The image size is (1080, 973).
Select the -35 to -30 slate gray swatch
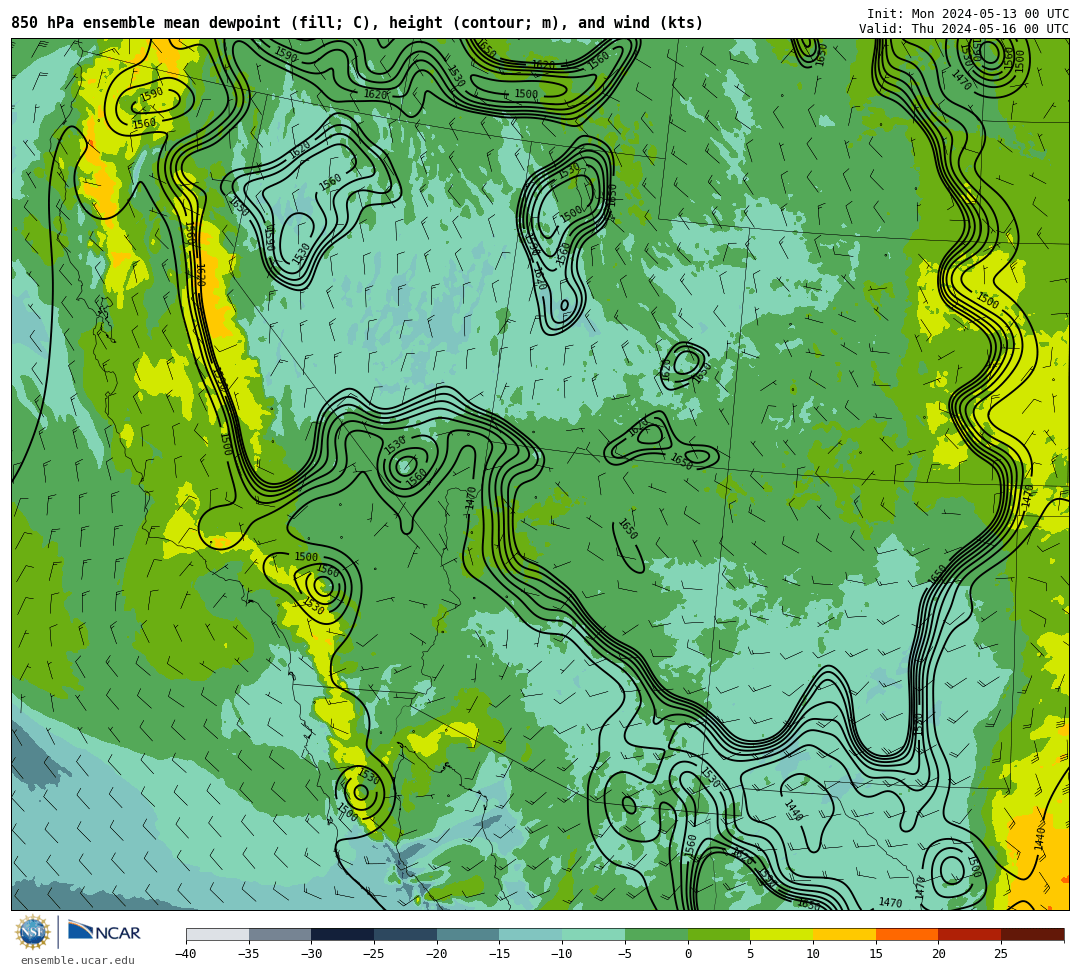click(x=280, y=934)
